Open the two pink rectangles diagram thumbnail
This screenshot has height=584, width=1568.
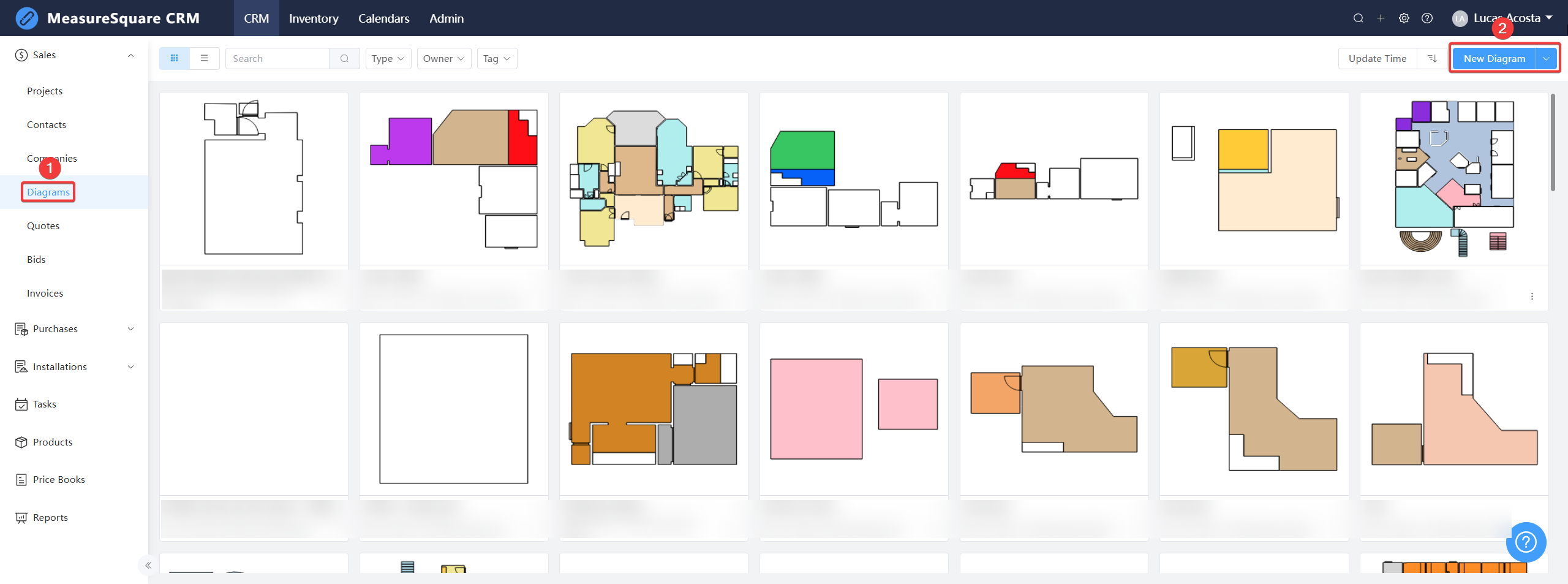854,409
